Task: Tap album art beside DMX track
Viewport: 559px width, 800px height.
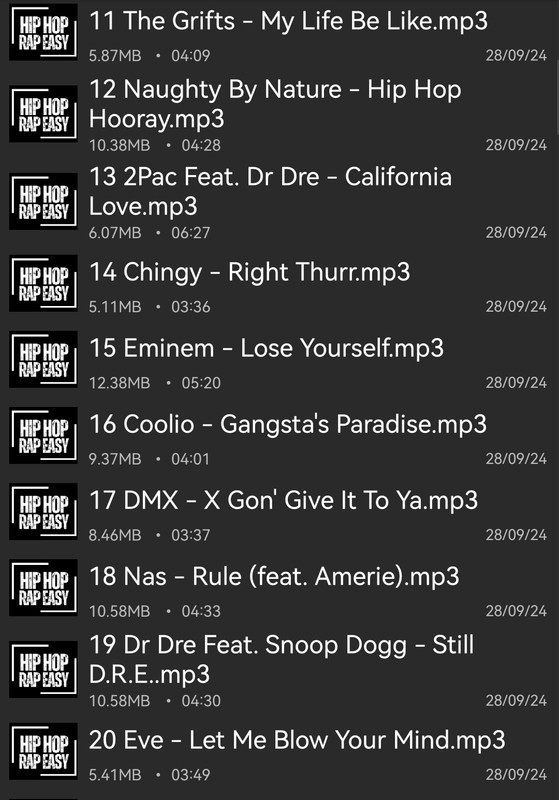Action: click(x=43, y=511)
